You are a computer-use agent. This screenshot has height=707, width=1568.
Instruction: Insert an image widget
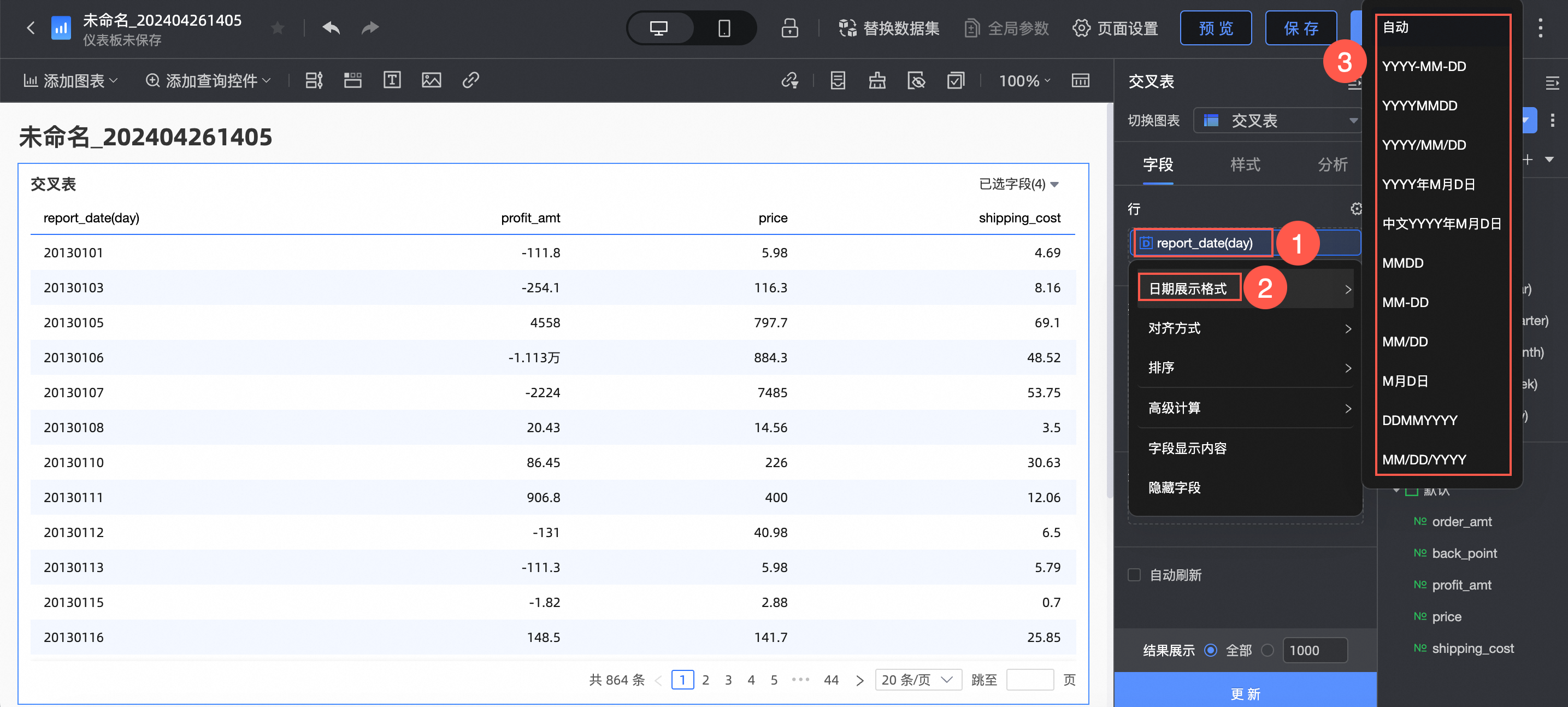[432, 80]
